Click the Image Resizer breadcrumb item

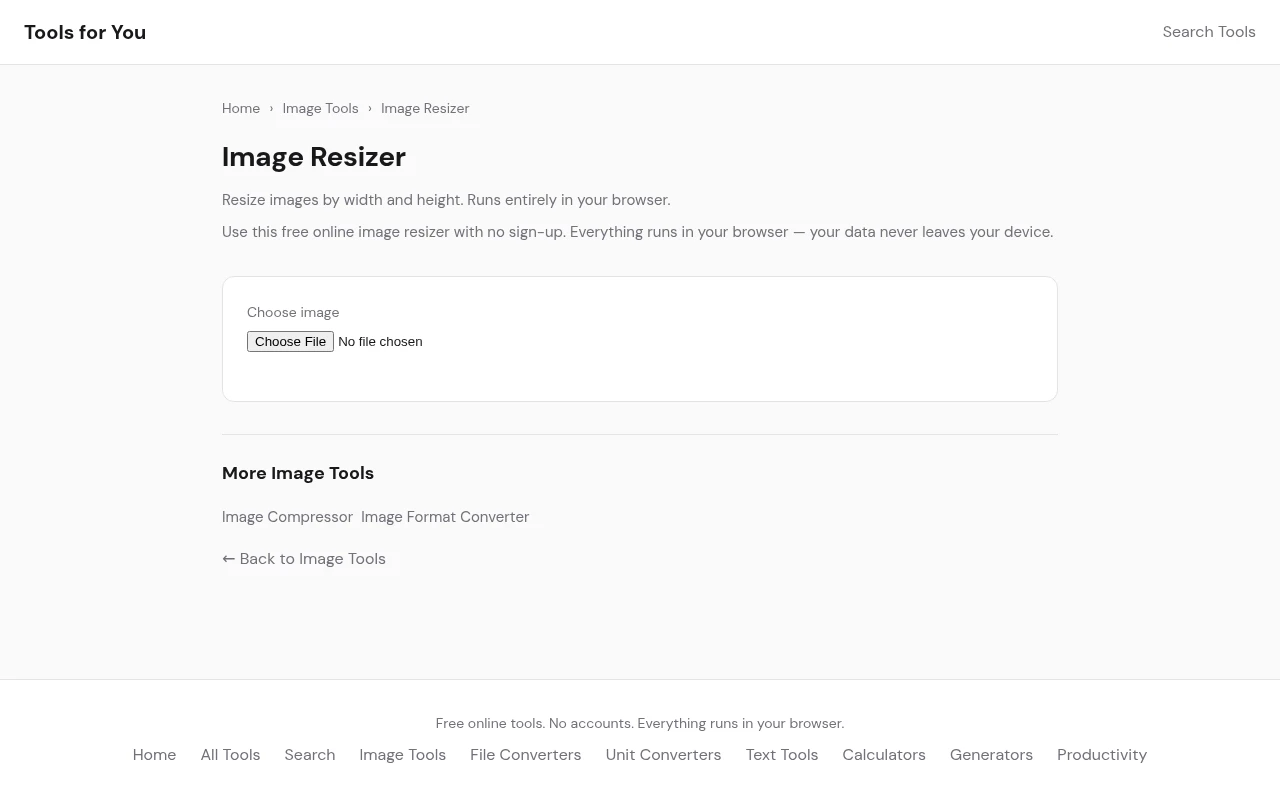tap(425, 108)
